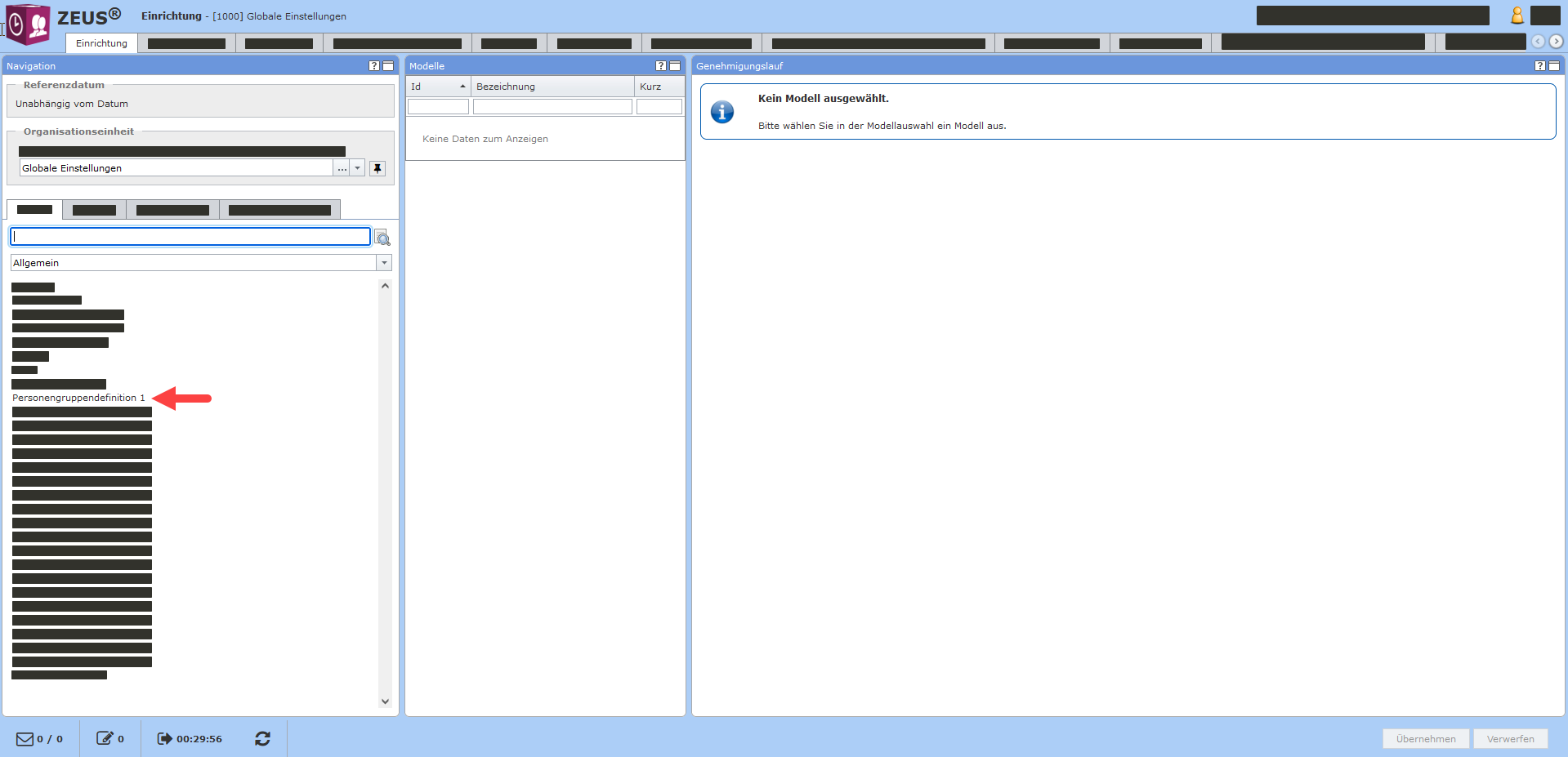This screenshot has height=757, width=1568.
Task: Open help for the Modelle panel
Action: 661,66
